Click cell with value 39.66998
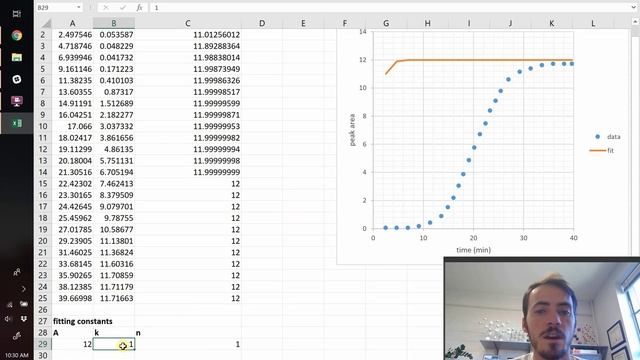Image resolution: width=640 pixels, height=360 pixels. coord(73,298)
